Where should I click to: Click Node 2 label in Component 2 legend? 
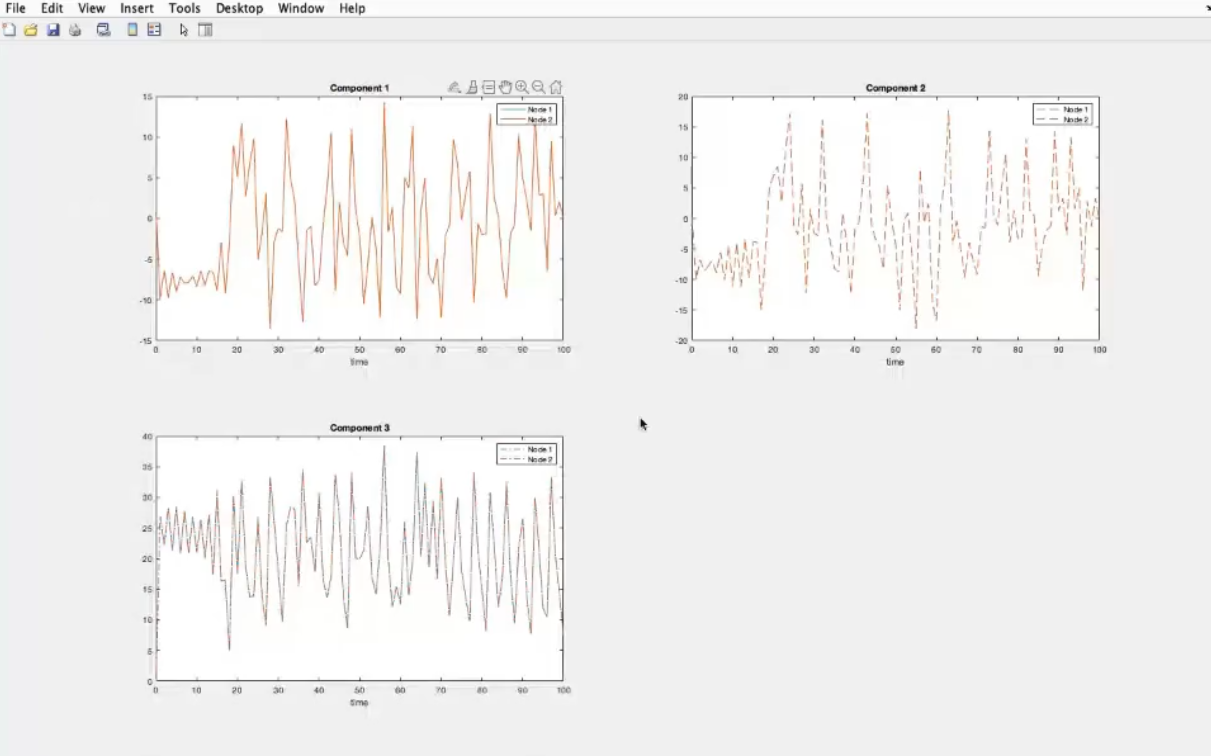coord(1076,120)
